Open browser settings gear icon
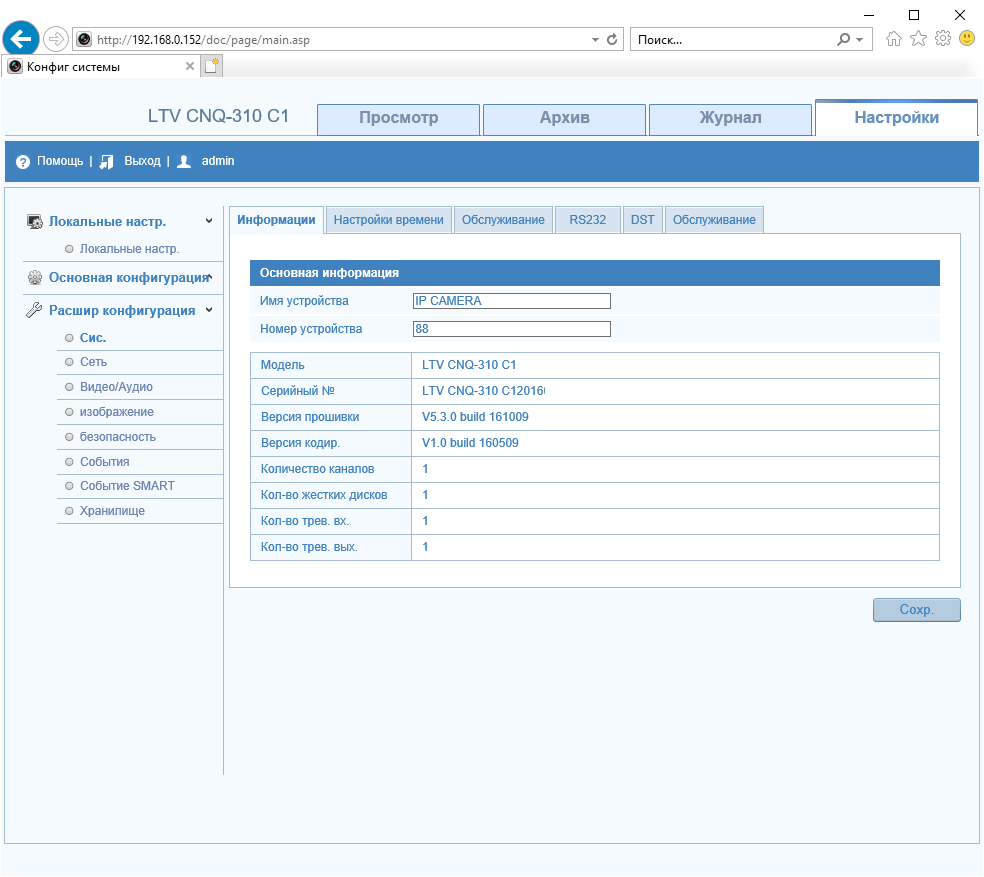Image resolution: width=984 pixels, height=877 pixels. pos(942,39)
